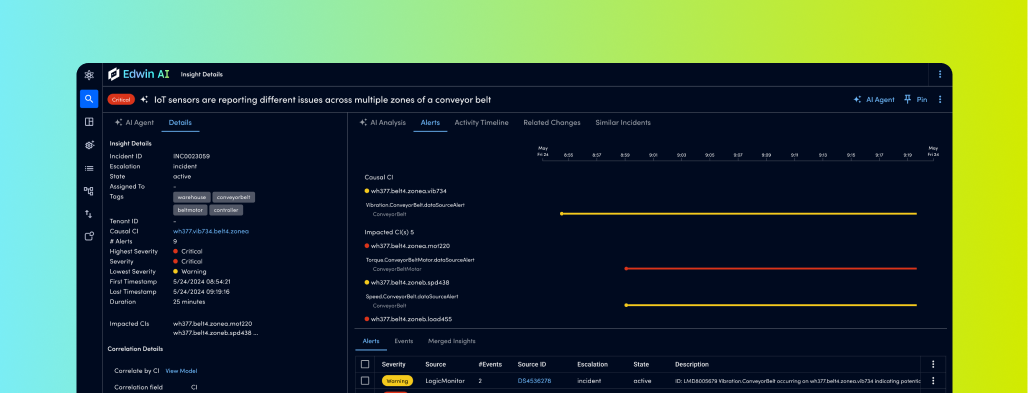Click the AI Agent button at top right
This screenshot has height=393, width=1028.
[x=874, y=100]
